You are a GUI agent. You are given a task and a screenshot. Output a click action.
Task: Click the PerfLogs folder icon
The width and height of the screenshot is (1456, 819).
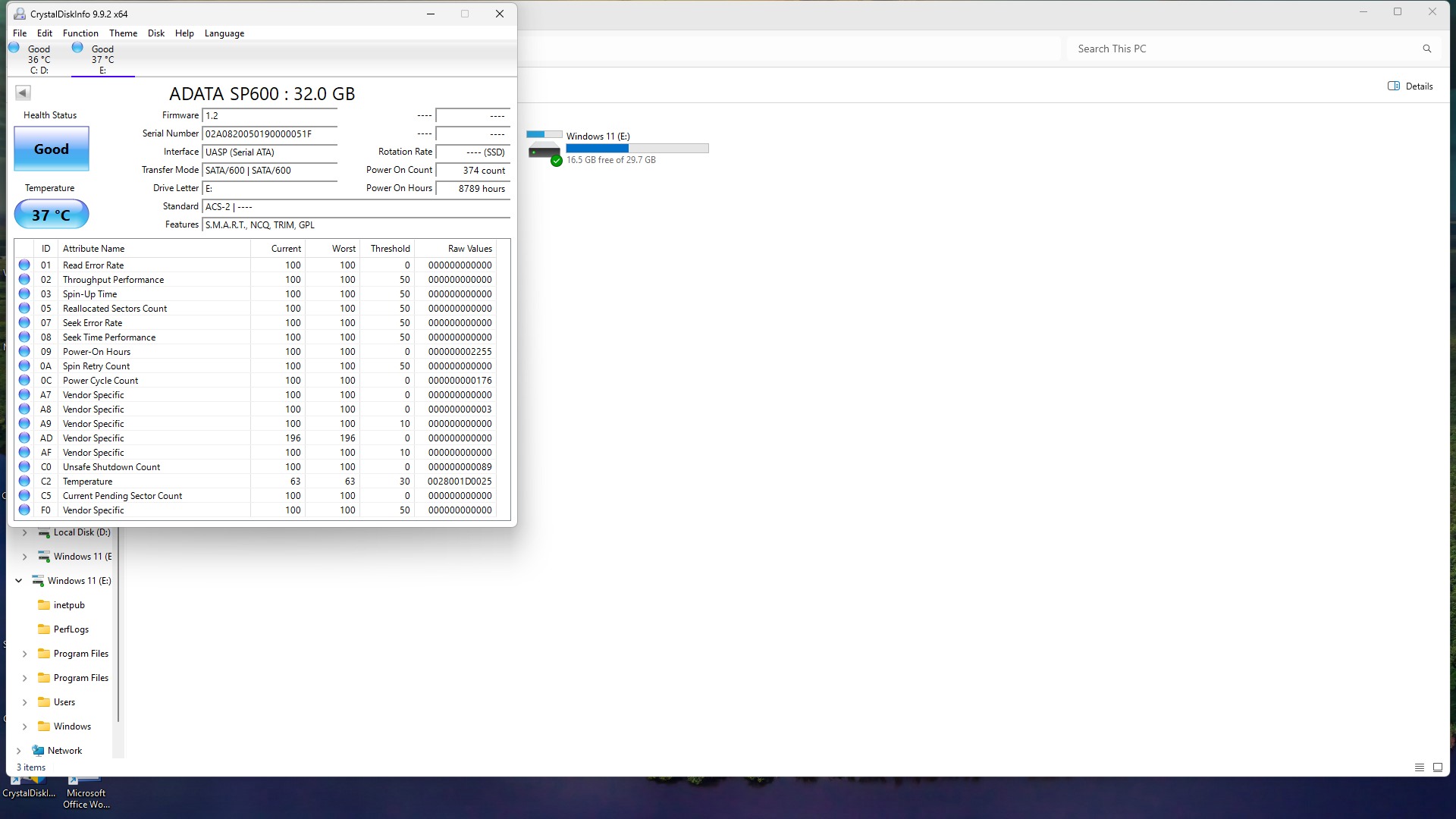[44, 629]
